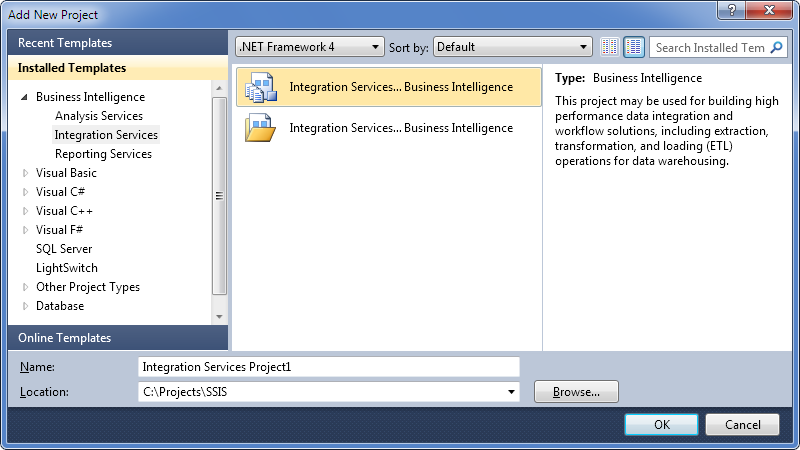The height and width of the screenshot is (450, 800).
Task: Click the tree scrollbar up arrow
Action: [219, 88]
